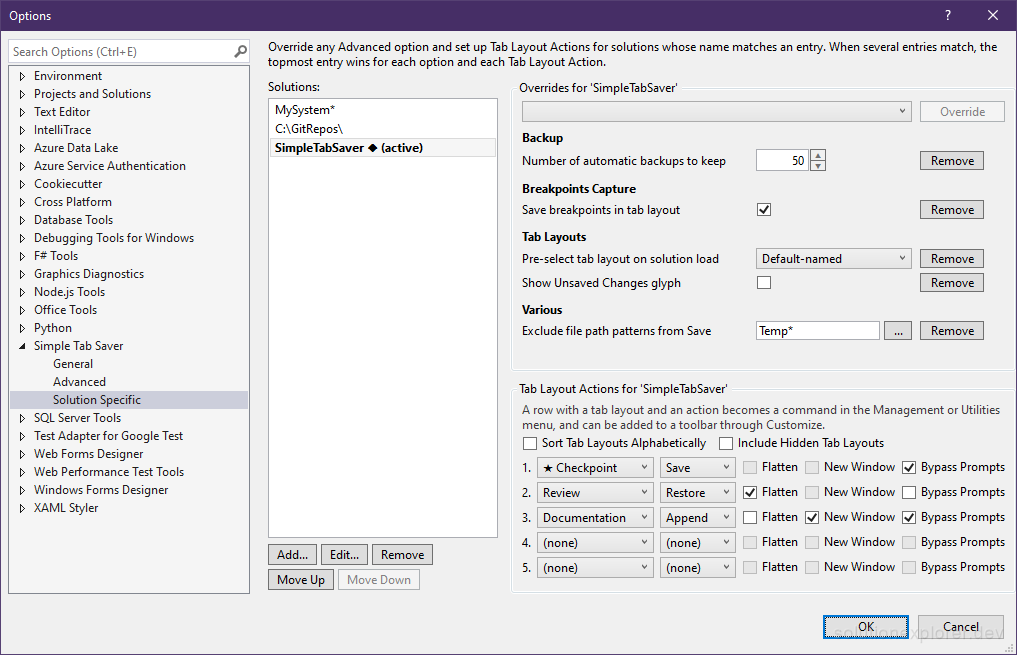Open the ellipsis button for exclude patterns

pos(898,331)
